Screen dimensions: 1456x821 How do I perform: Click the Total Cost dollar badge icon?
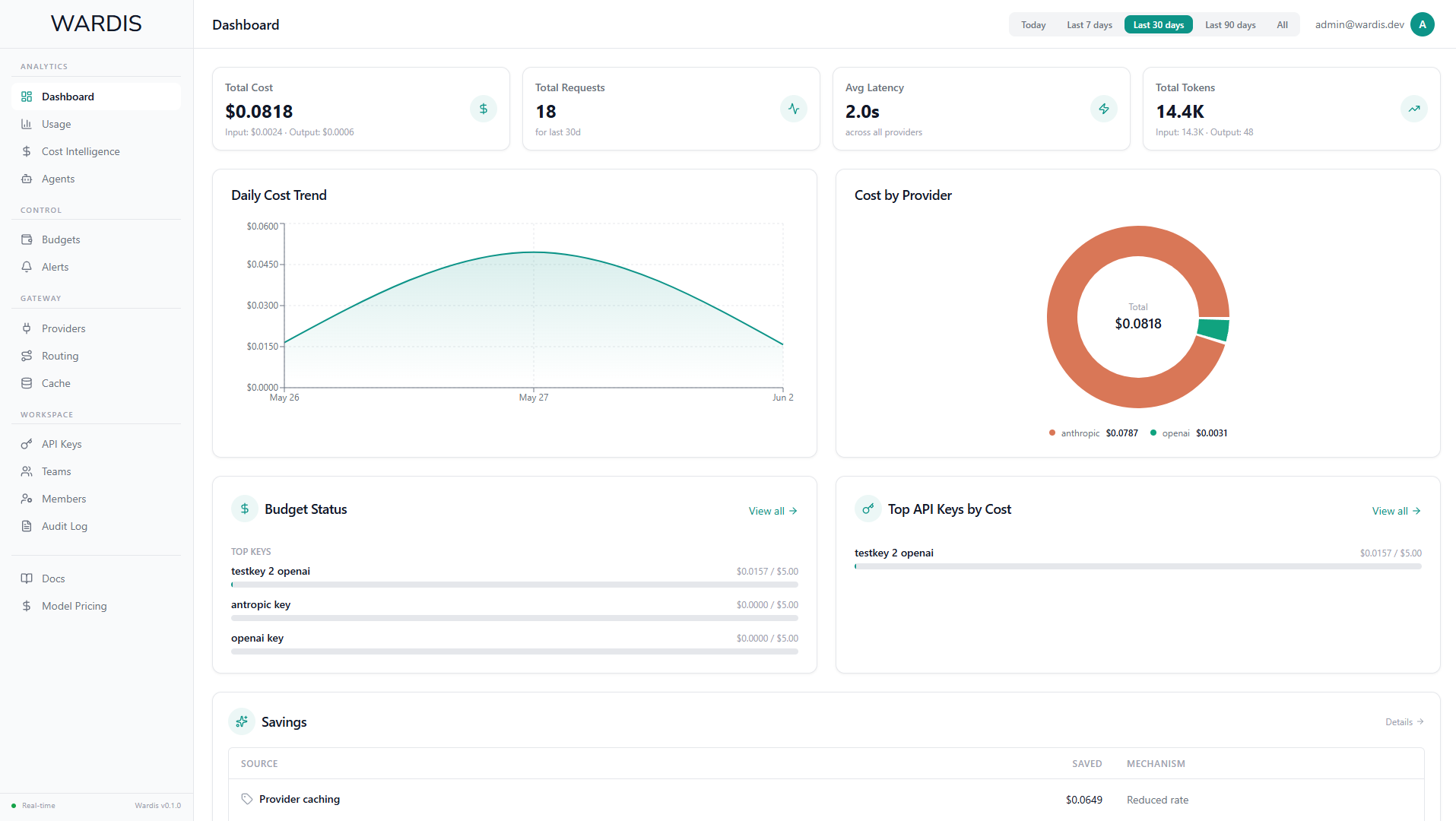pos(484,109)
